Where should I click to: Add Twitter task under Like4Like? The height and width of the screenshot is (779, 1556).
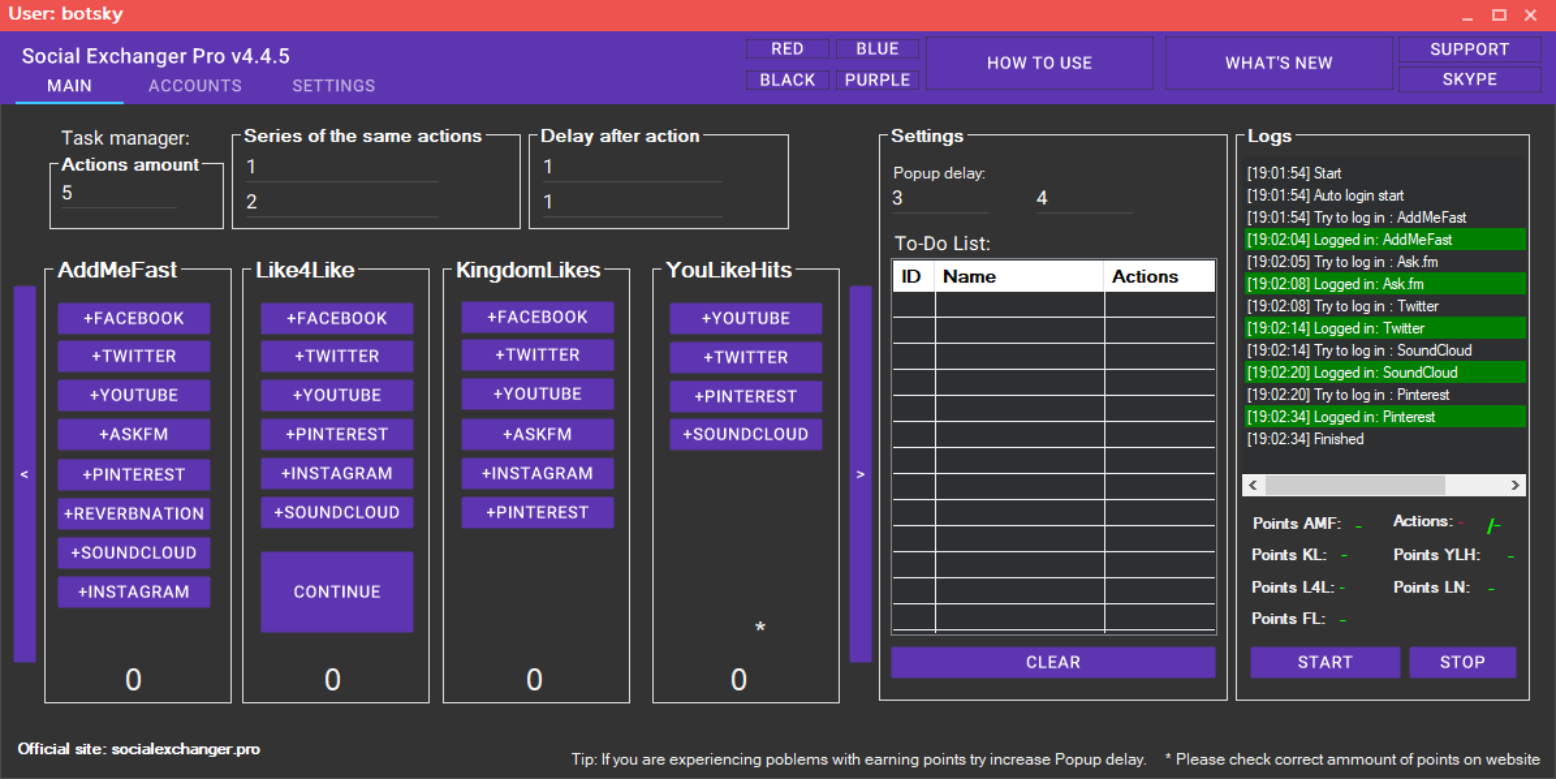(x=337, y=356)
